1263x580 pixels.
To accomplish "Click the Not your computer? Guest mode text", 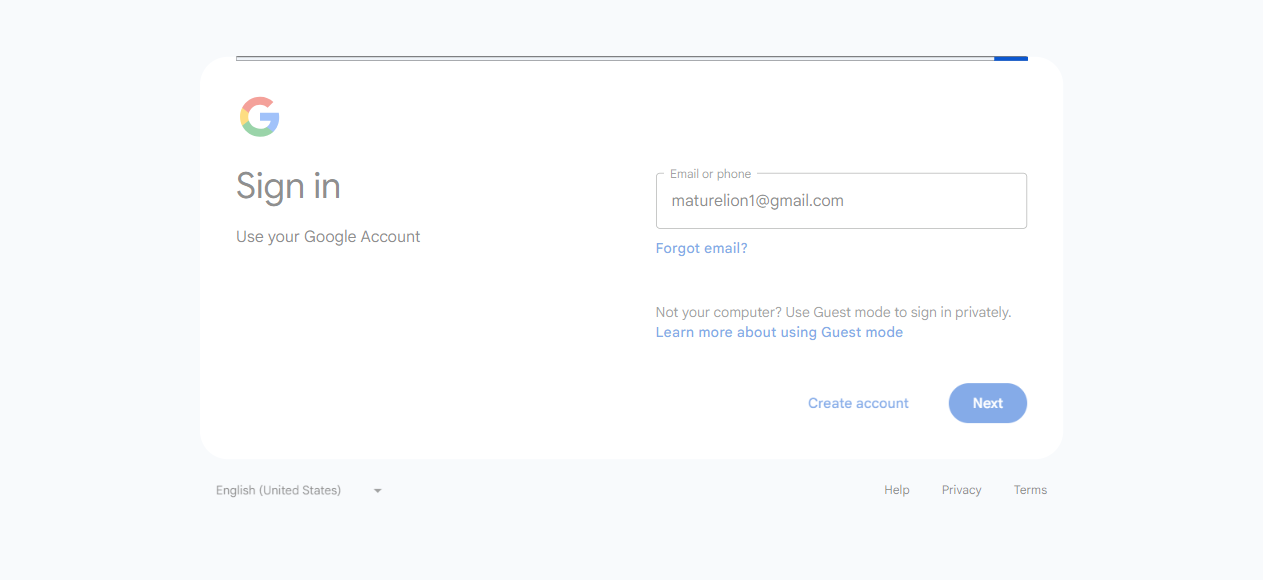I will (833, 312).
